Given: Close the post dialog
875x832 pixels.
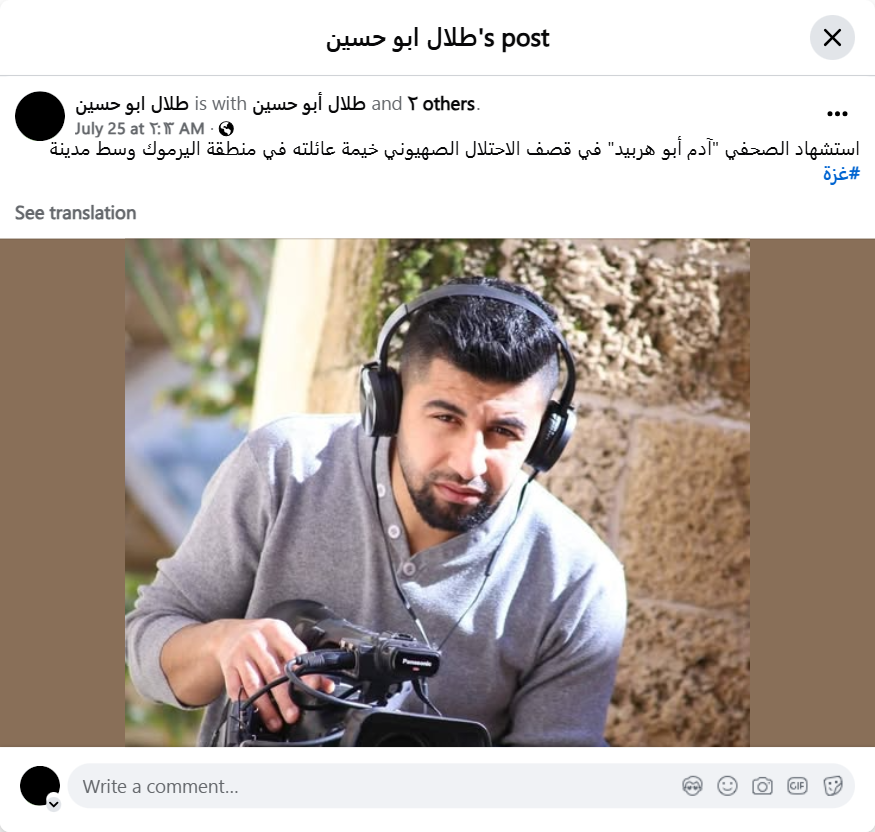Looking at the screenshot, I should pyautogui.click(x=832, y=37).
